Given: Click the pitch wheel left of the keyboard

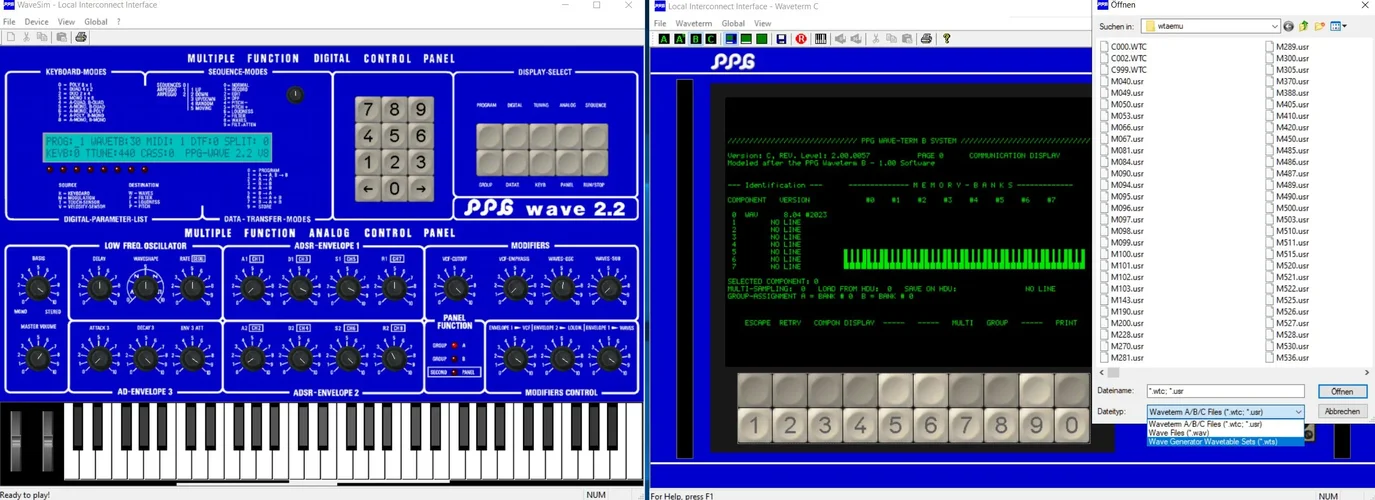Looking at the screenshot, I should pos(16,440).
